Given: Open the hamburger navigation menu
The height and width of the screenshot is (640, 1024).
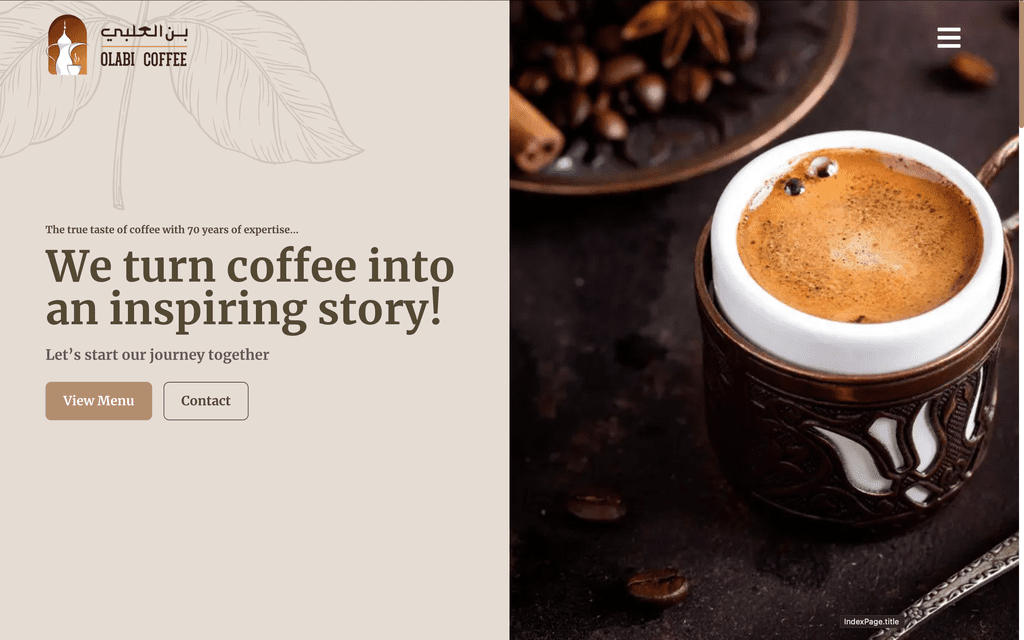Looking at the screenshot, I should click(948, 37).
